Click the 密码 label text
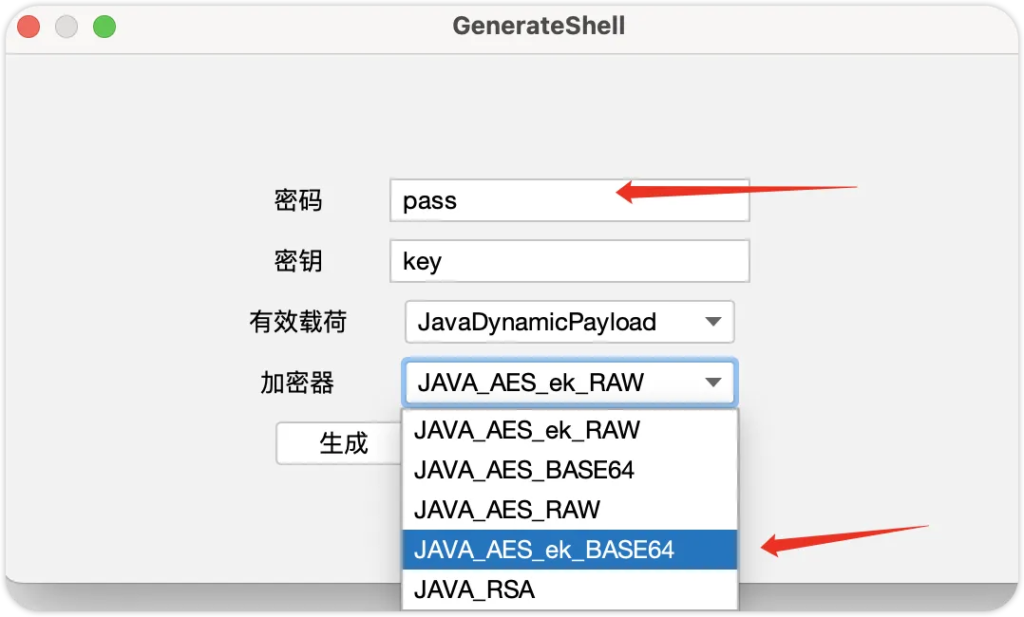1024x617 pixels. (x=298, y=200)
